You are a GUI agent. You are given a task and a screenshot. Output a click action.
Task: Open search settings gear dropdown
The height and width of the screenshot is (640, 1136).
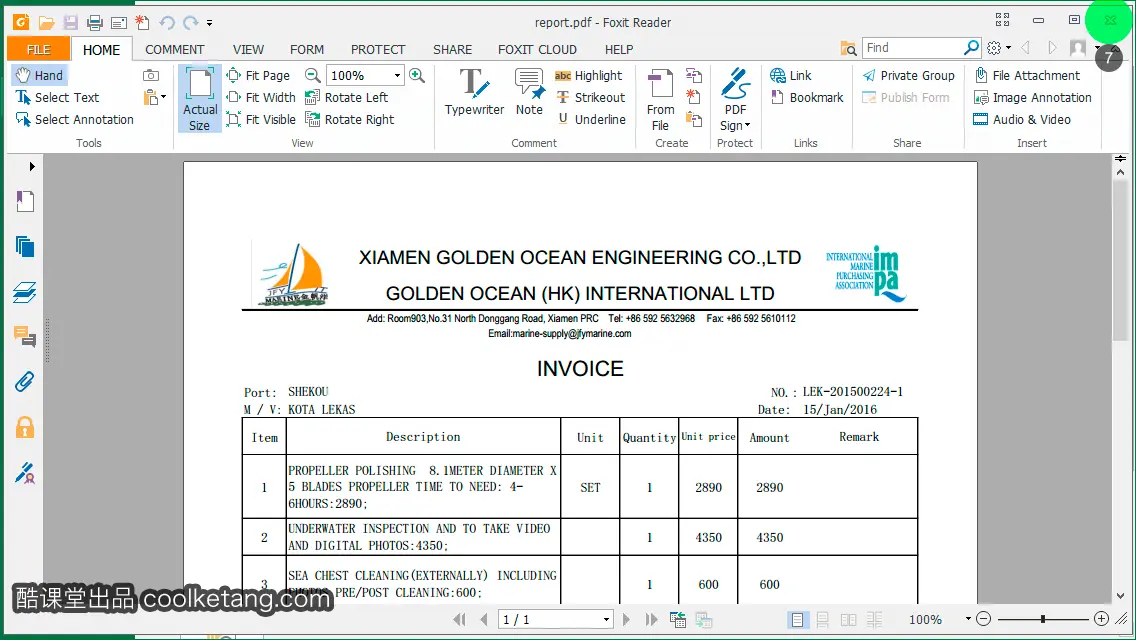click(998, 48)
